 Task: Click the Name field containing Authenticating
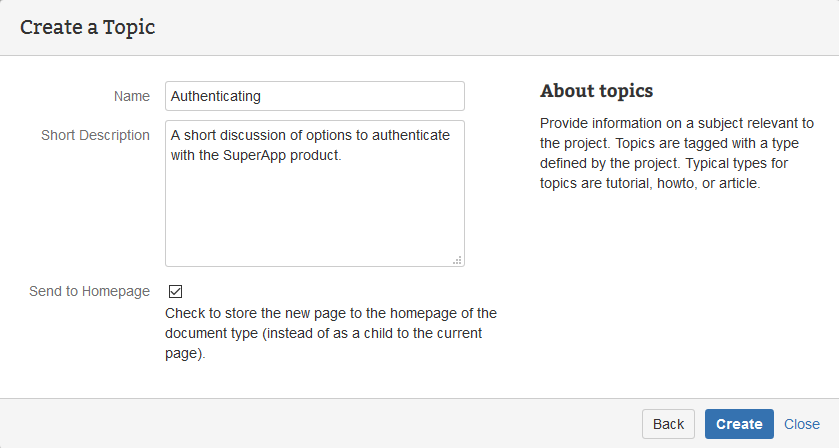click(x=314, y=96)
